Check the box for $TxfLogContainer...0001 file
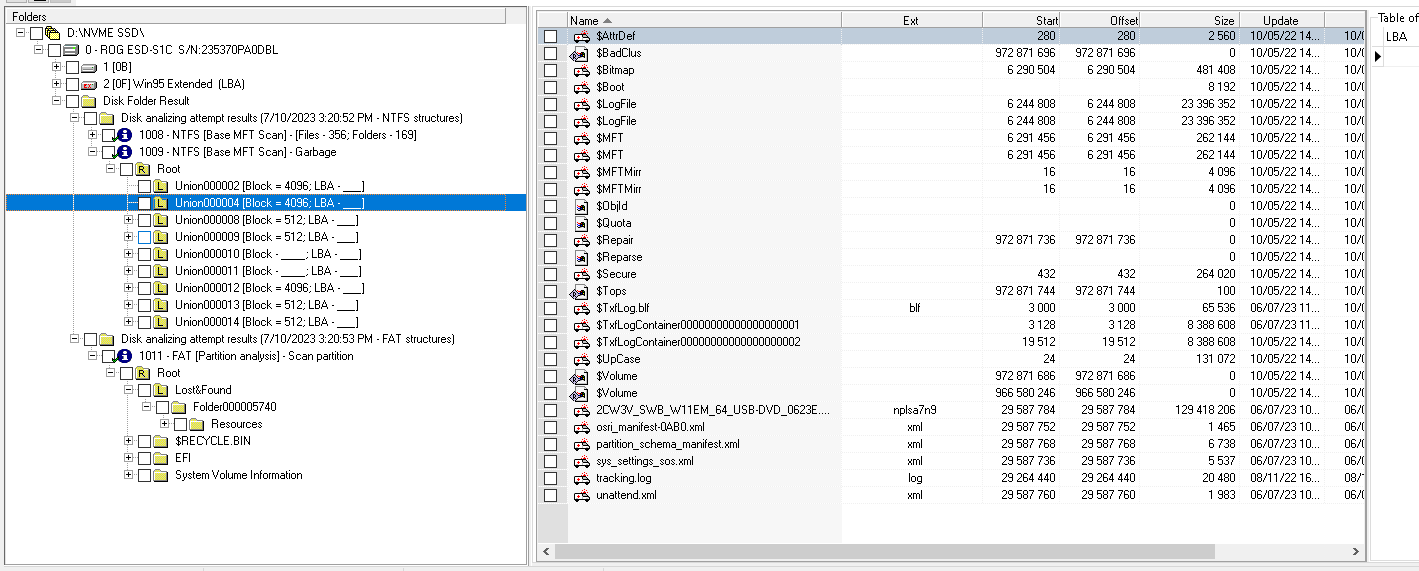1419x571 pixels. pyautogui.click(x=551, y=325)
